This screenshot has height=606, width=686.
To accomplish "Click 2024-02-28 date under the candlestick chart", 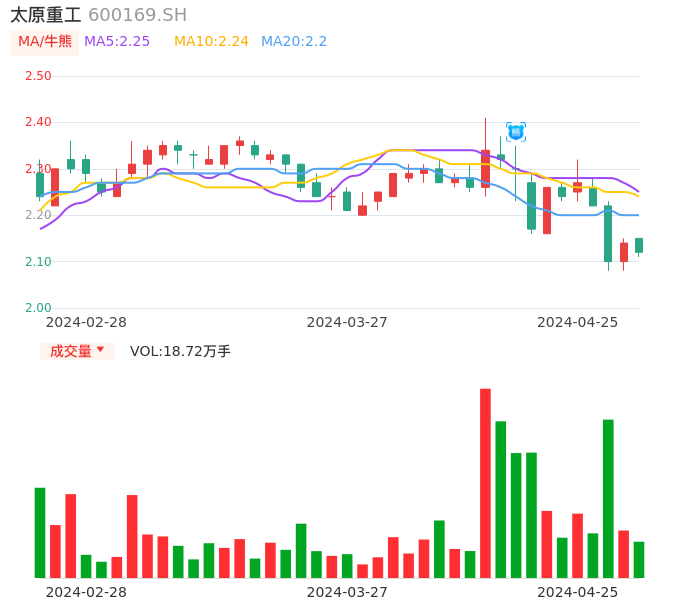I will [86, 322].
